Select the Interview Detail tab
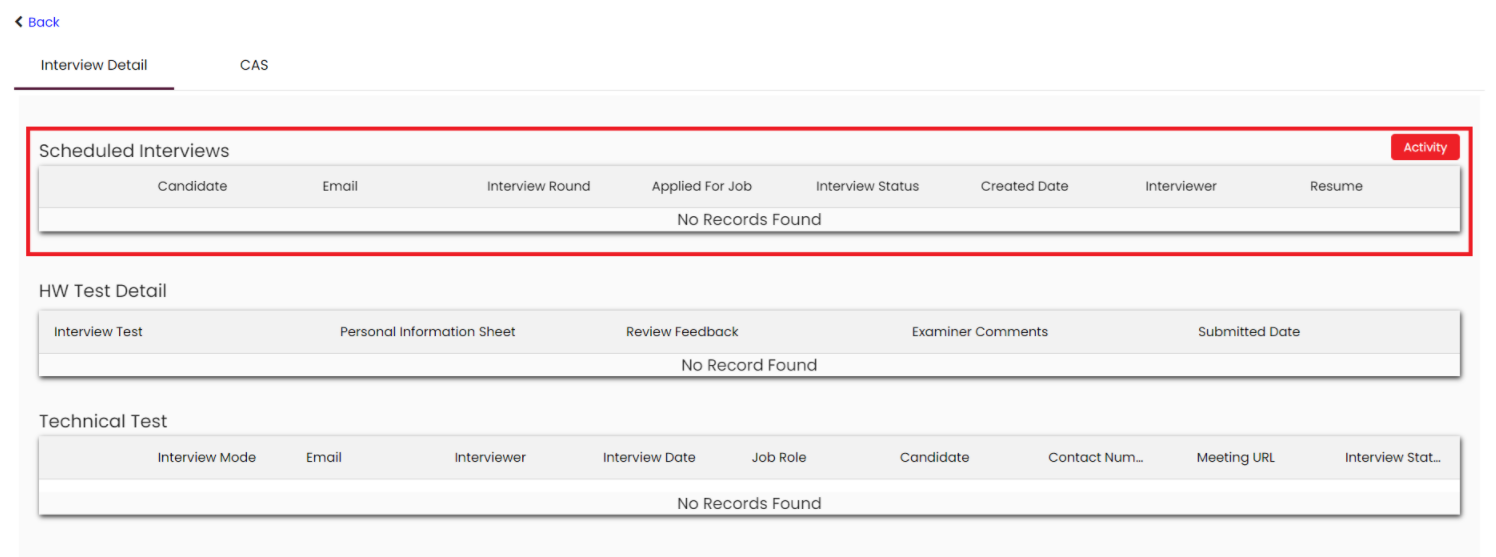This screenshot has width=1496, height=557. [x=94, y=65]
